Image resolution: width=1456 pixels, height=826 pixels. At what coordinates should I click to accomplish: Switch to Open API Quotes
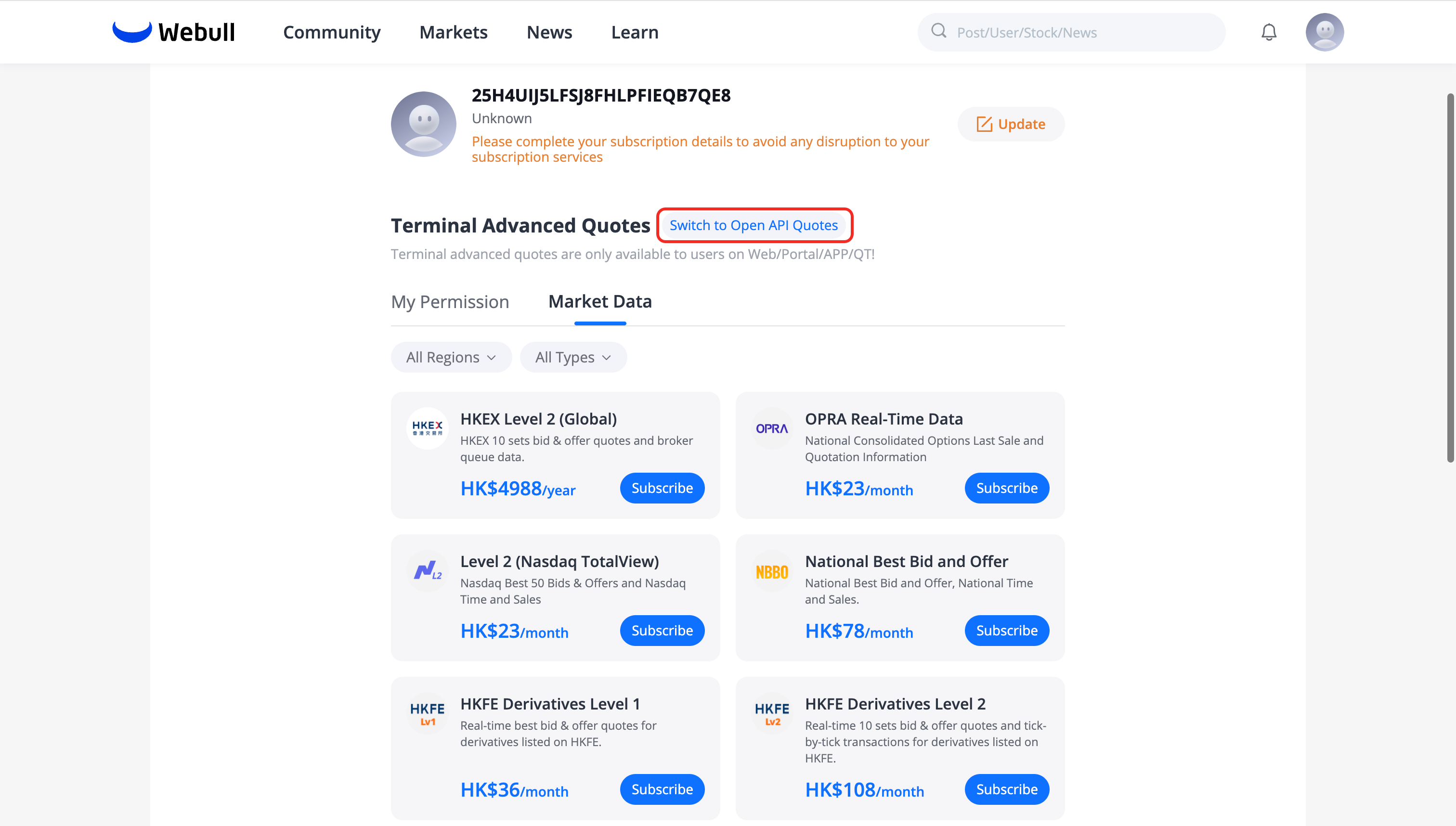click(754, 225)
